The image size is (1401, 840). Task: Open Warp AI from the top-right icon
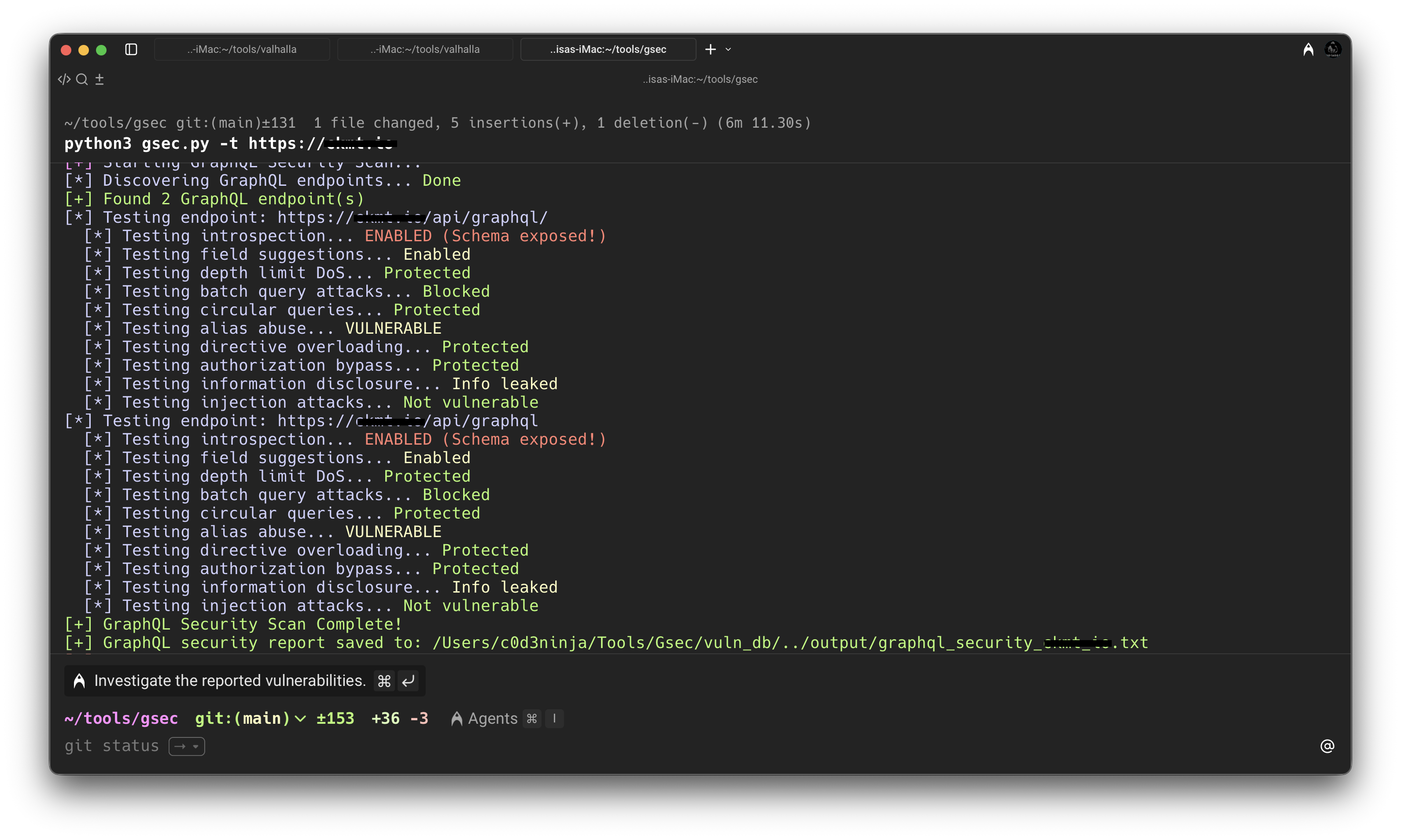[1308, 49]
